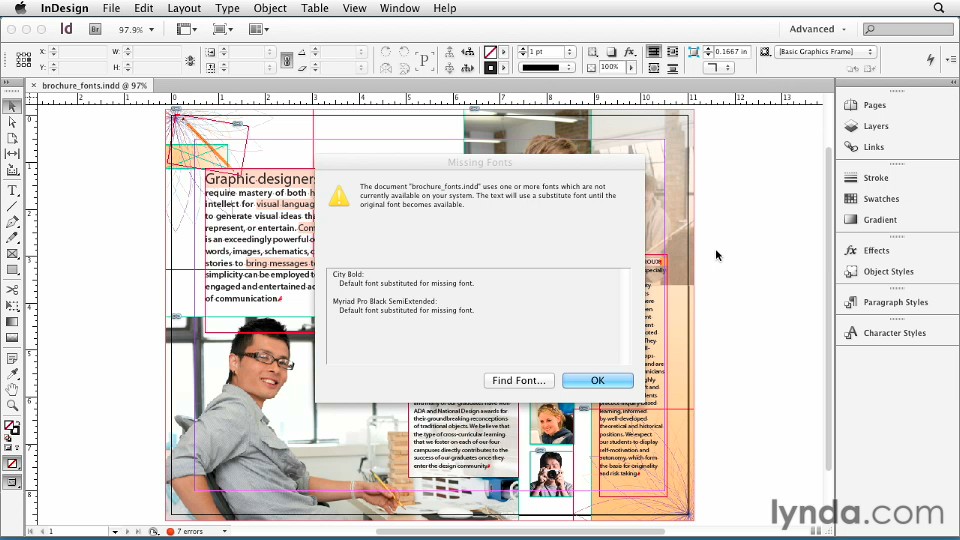Select the Line tool
This screenshot has height=540, width=960.
point(12,206)
